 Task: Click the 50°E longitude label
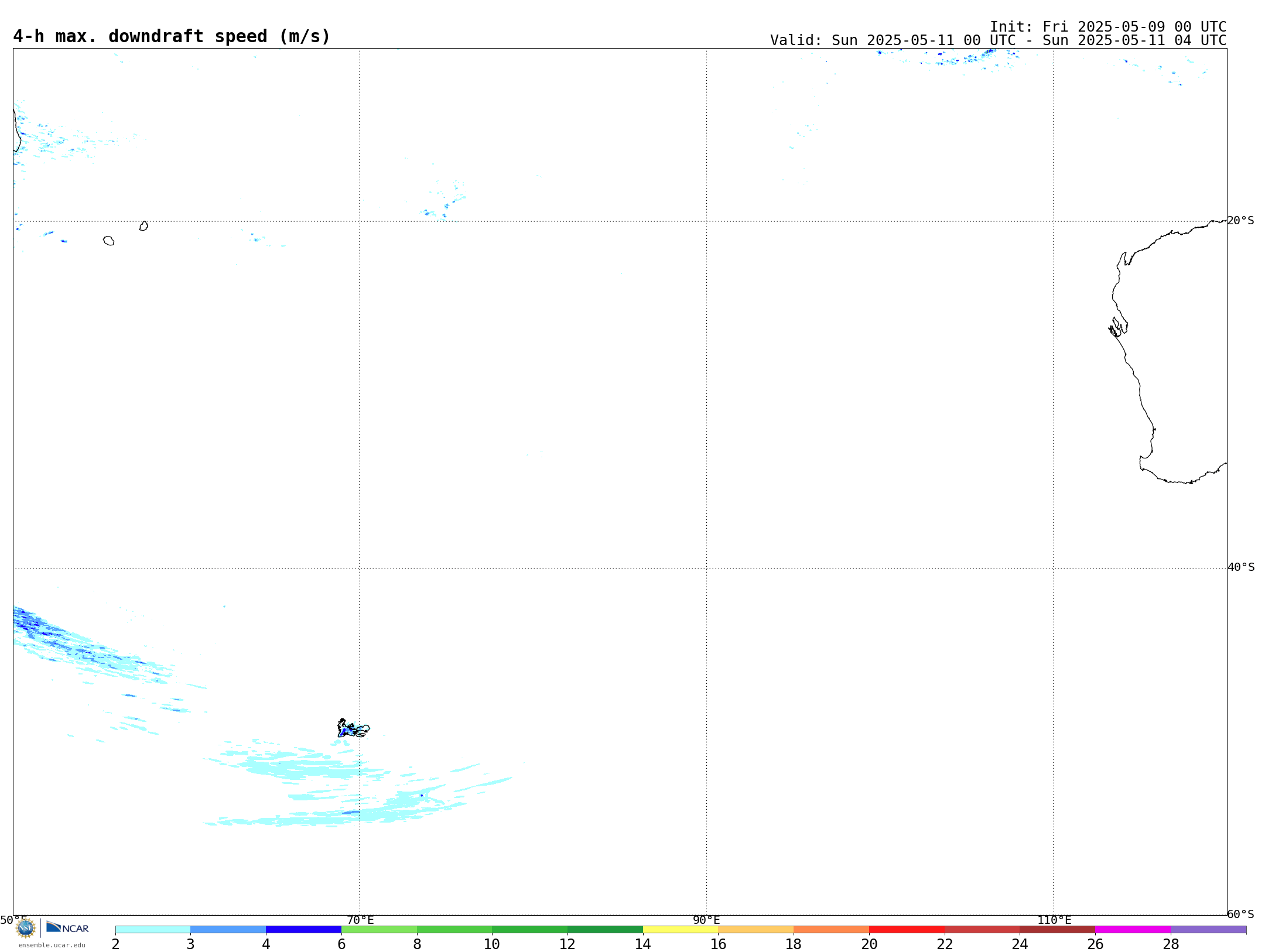pos(13,920)
